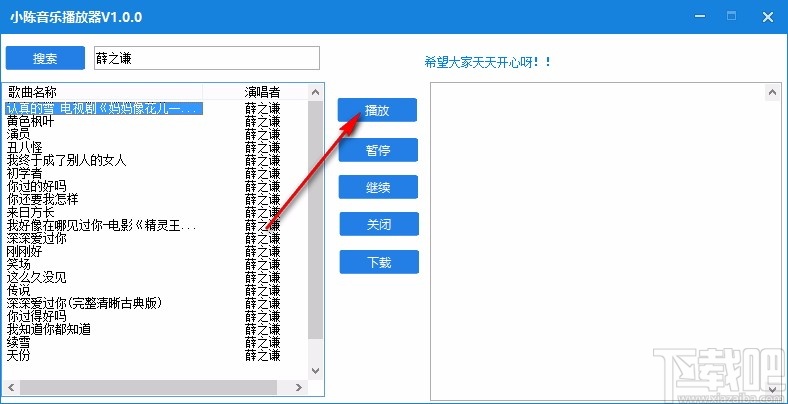This screenshot has width=788, height=404.
Task: Select the song 黄色枫叶
Action: pos(30,122)
